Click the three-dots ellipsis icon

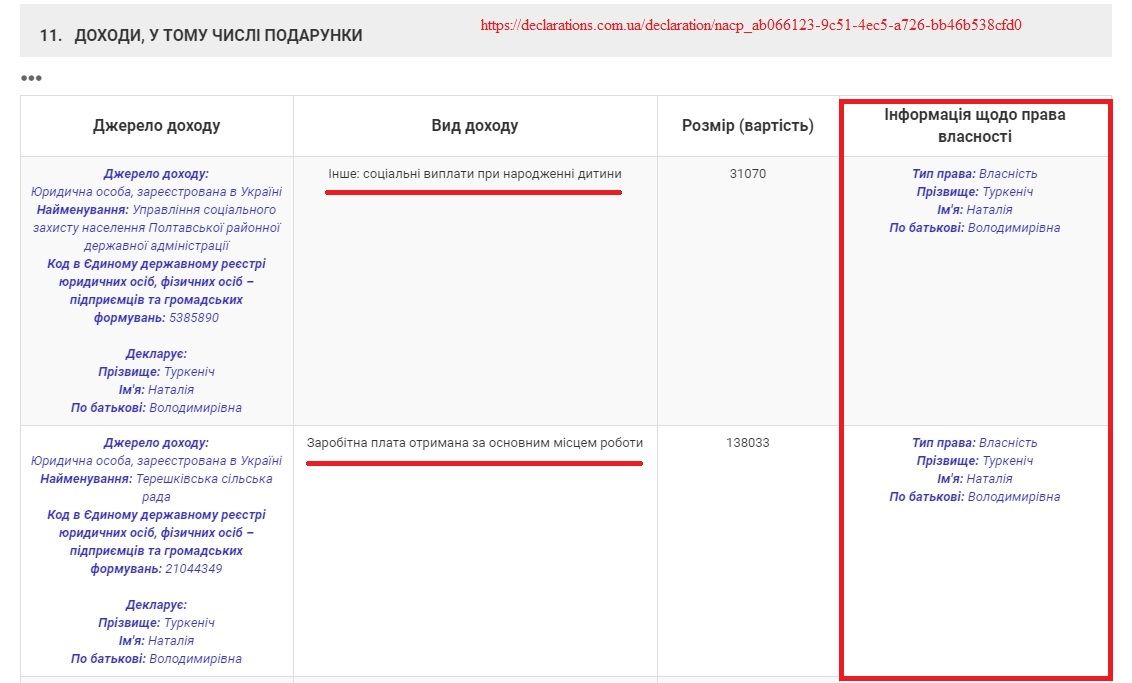coord(31,78)
